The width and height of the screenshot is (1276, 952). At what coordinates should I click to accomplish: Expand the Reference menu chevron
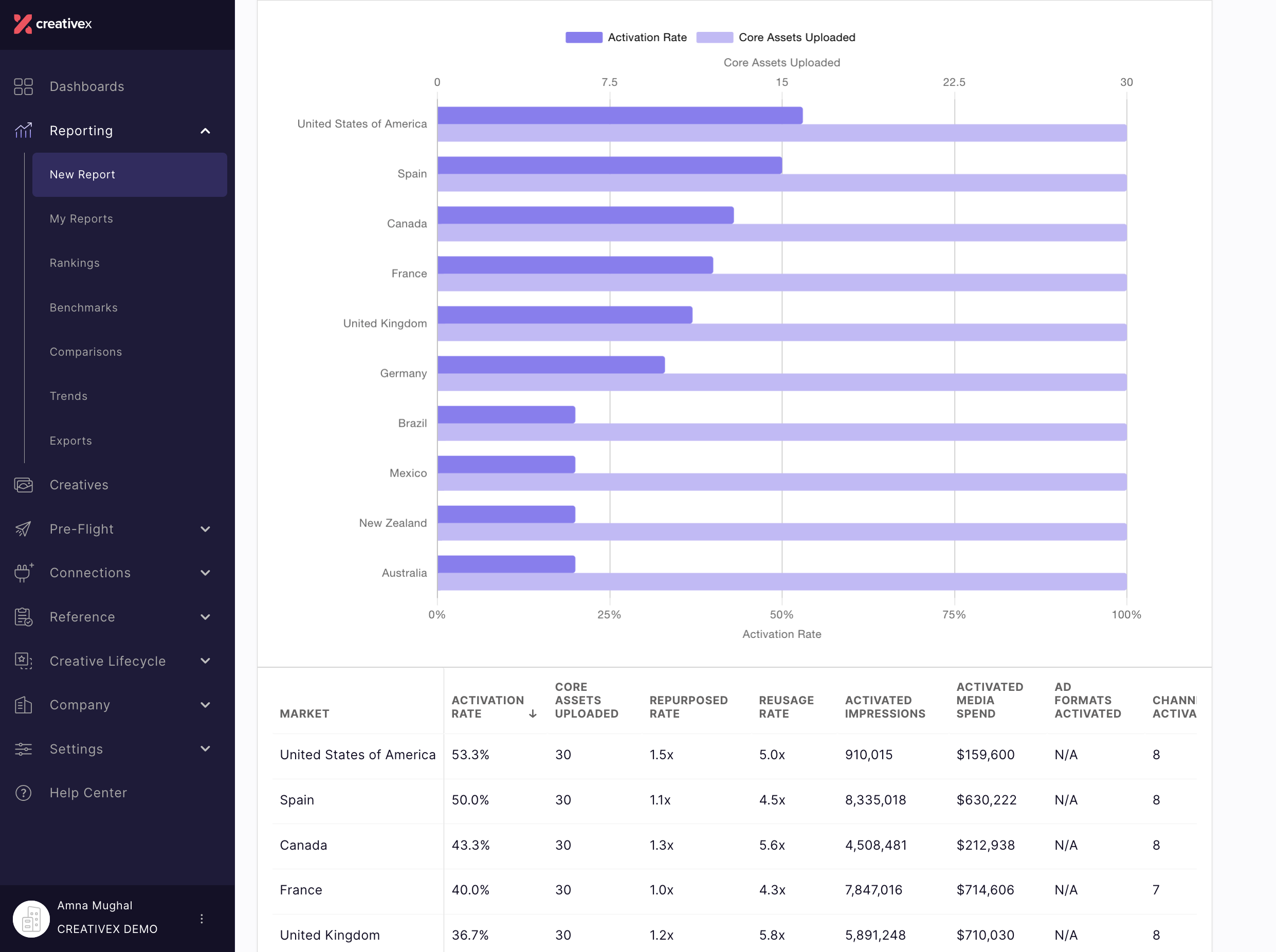[205, 617]
